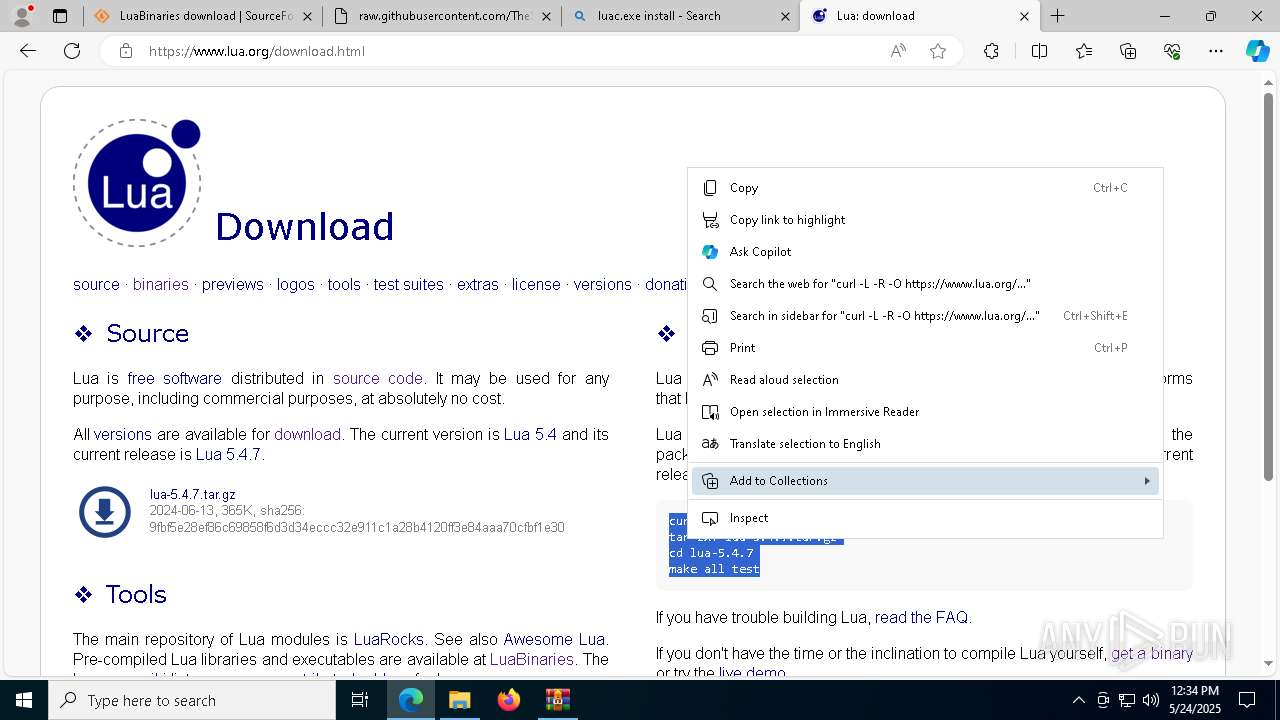Choose Inspect from context menu
The image size is (1280, 720).
pos(925,518)
